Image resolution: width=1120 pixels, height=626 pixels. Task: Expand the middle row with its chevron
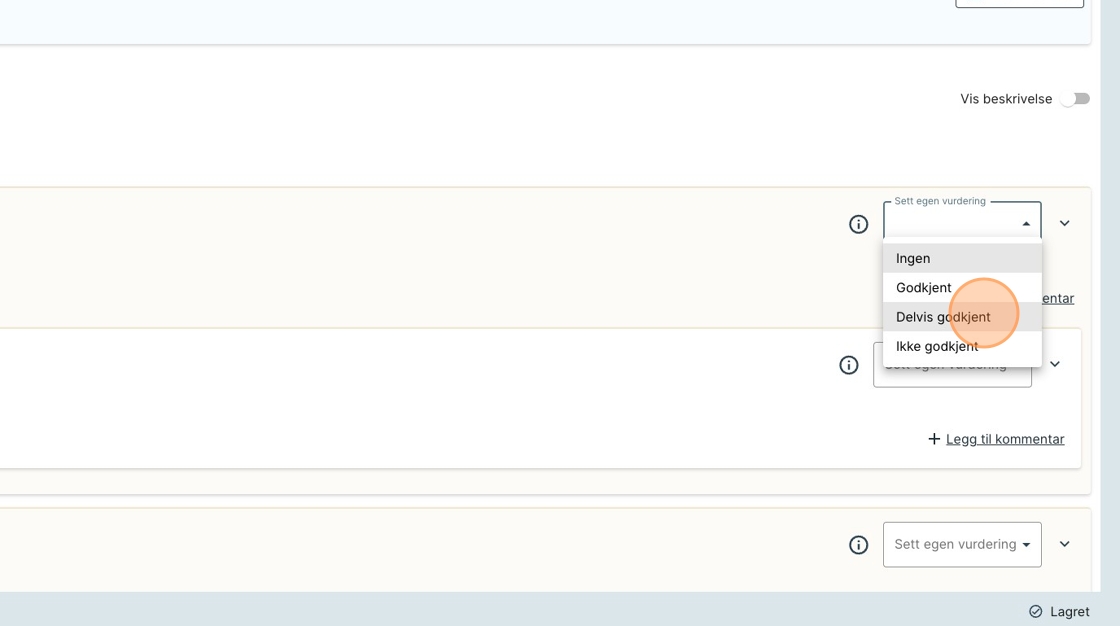(1054, 365)
